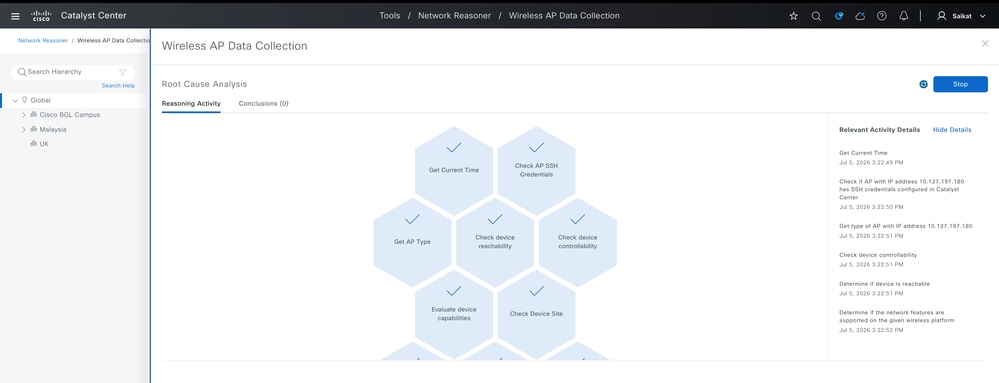Click the 'Determine if the network features' entry
The width and height of the screenshot is (999, 383).
pos(896,316)
